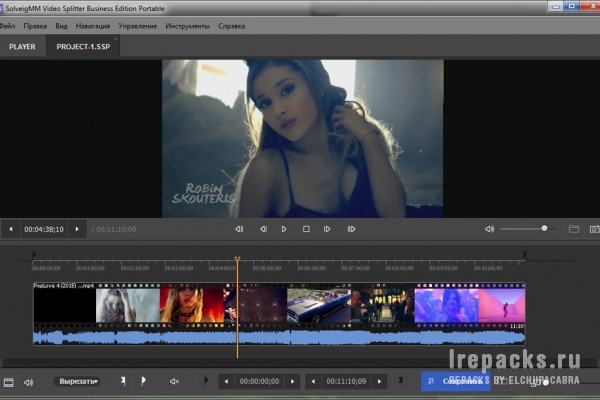The image size is (600, 400).
Task: Click the mute-segment audio icon
Action: [x=174, y=381]
